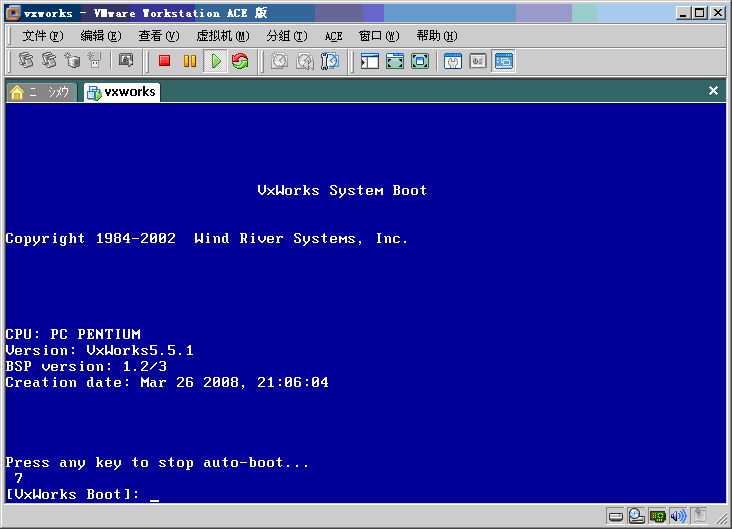
Task: Take a snapshot using the clock icon
Action: pyautogui.click(x=279, y=61)
